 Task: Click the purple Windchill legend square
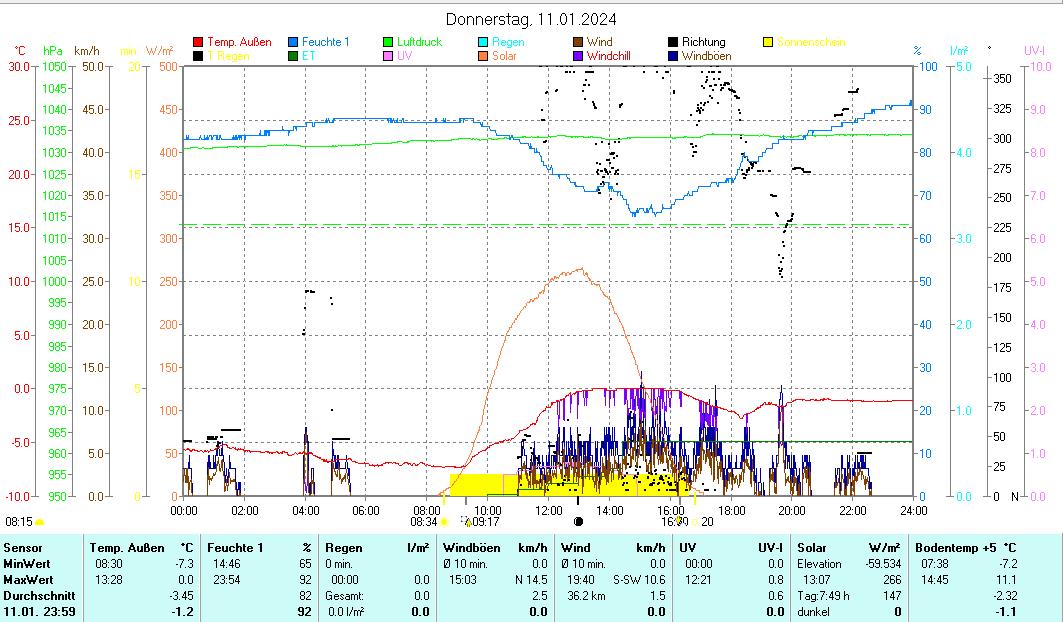(x=579, y=57)
